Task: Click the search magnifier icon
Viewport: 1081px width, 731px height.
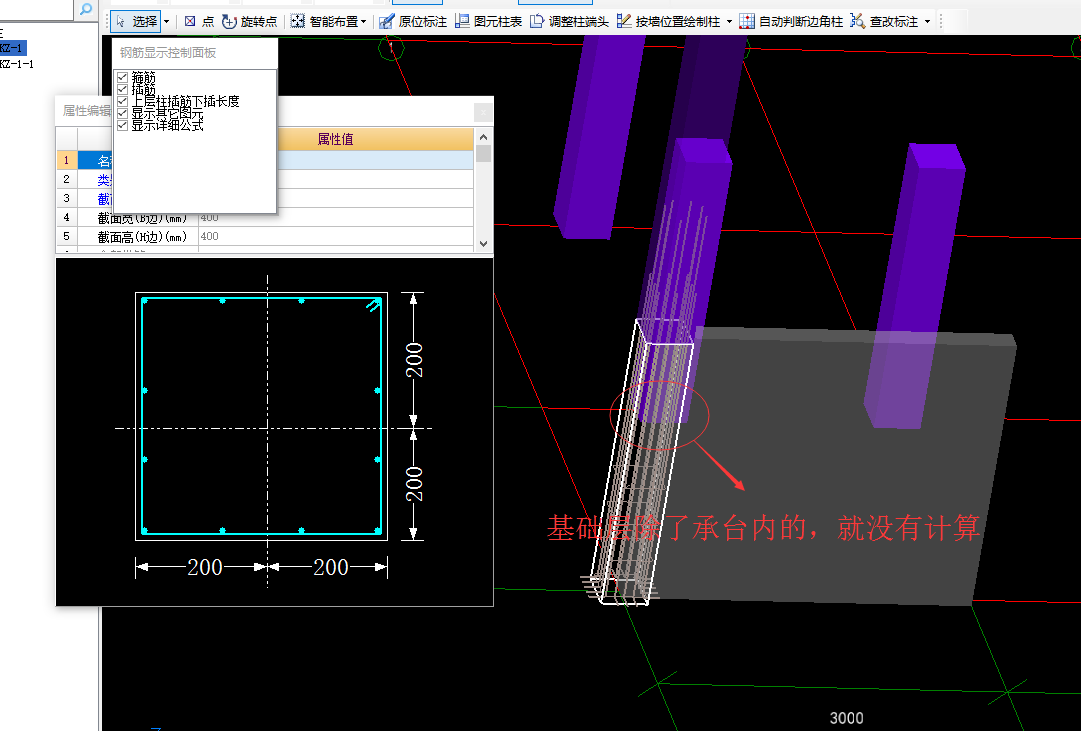Action: pyautogui.click(x=85, y=9)
